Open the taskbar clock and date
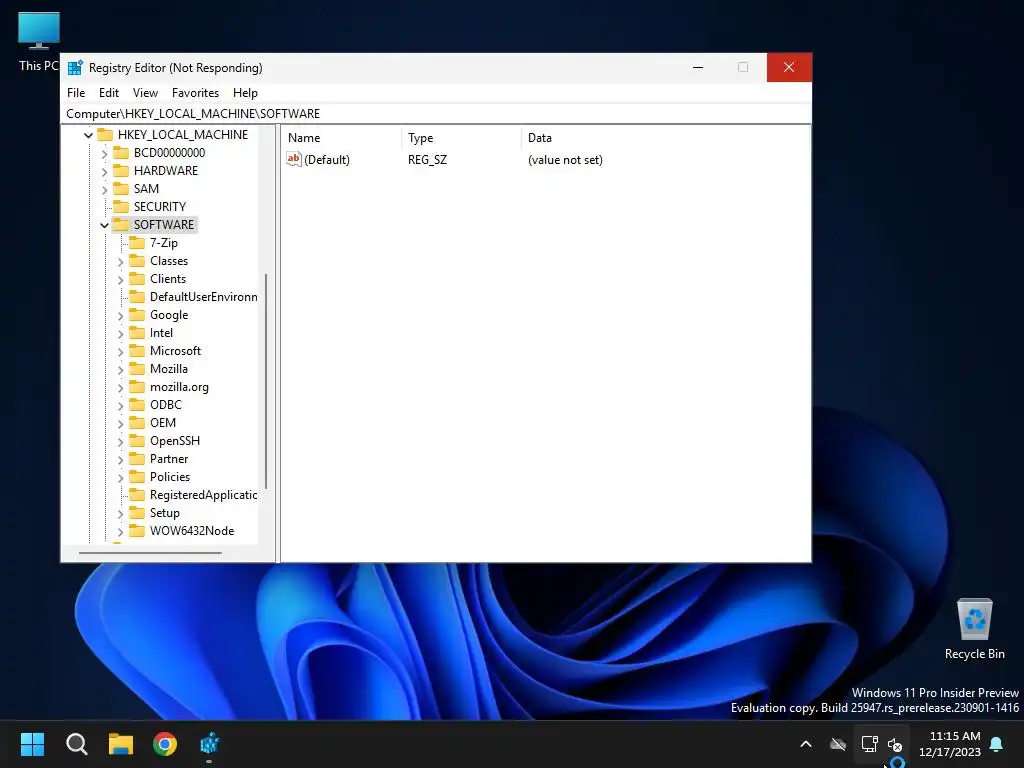This screenshot has height=768, width=1024. pos(950,744)
